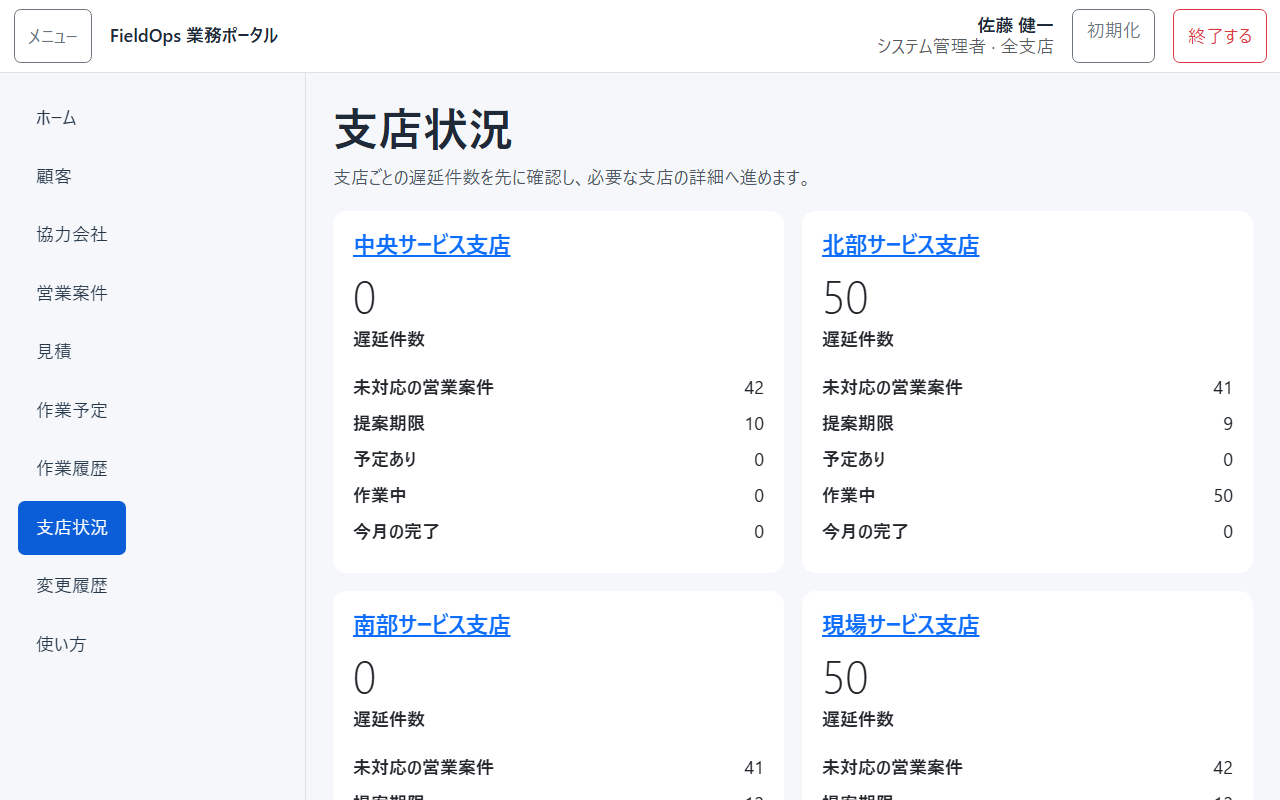Go to ホーム in sidebar
Image resolution: width=1280 pixels, height=800 pixels.
coord(56,118)
